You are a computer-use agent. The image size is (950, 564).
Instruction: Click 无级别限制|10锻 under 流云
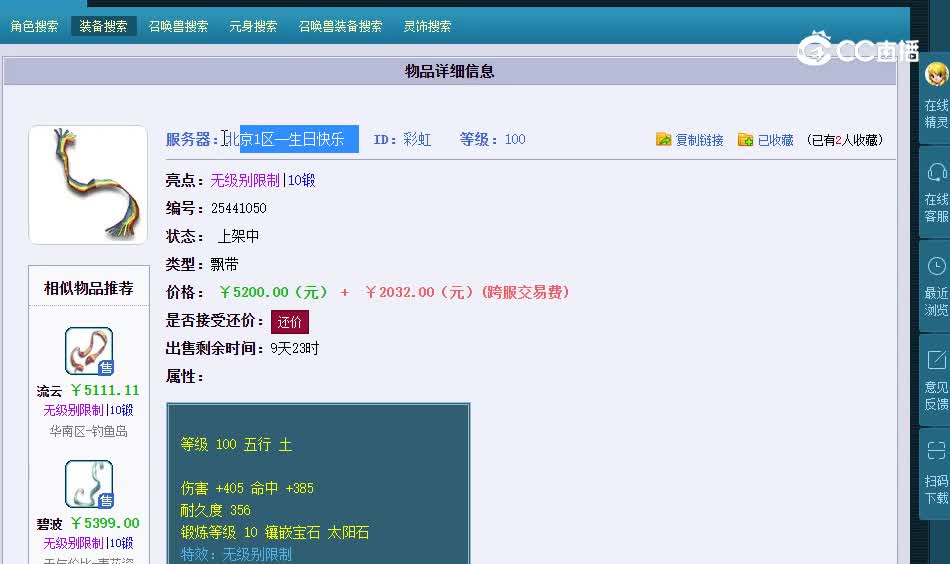[x=88, y=410]
